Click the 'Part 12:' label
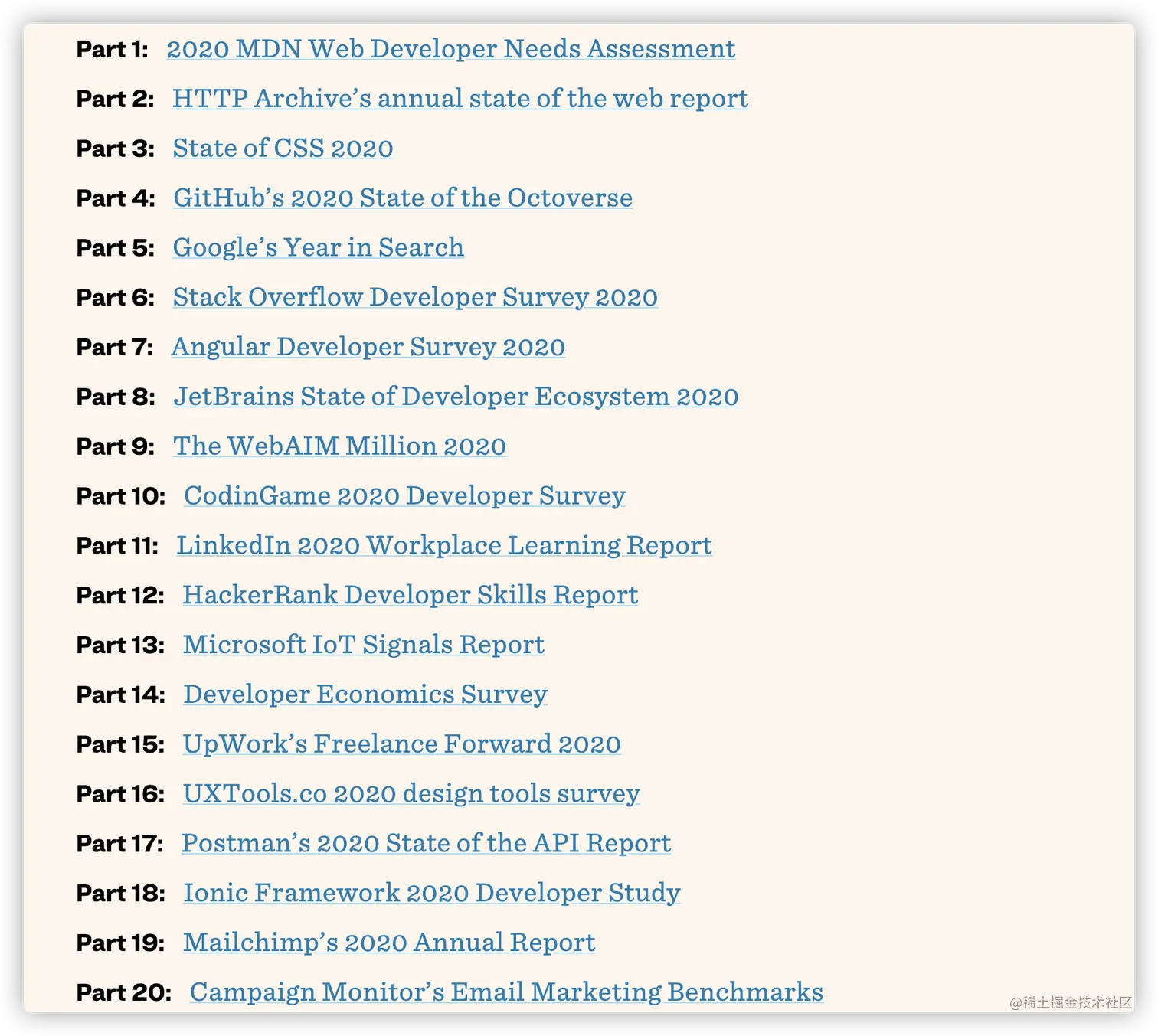1158x1036 pixels. (120, 596)
